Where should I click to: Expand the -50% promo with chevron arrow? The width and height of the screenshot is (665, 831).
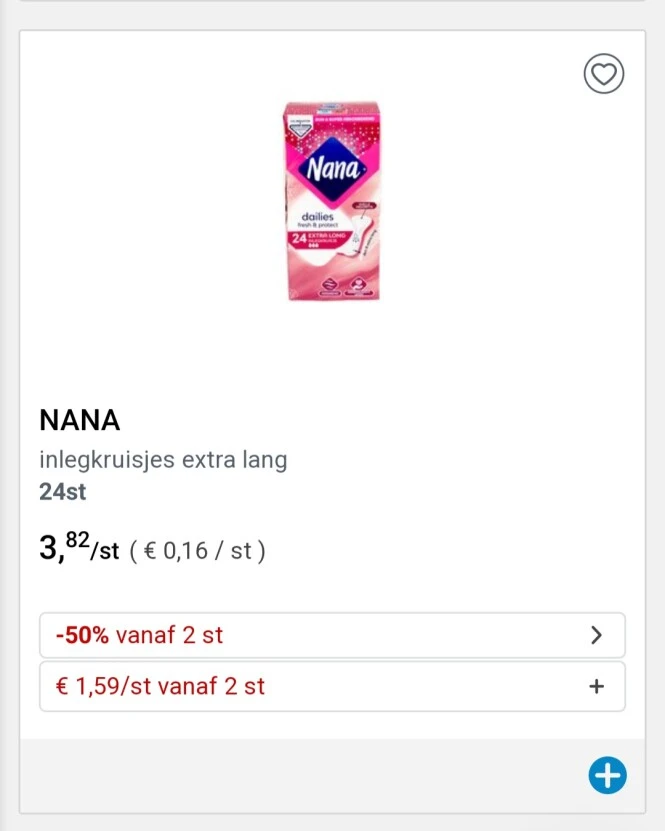pos(597,635)
